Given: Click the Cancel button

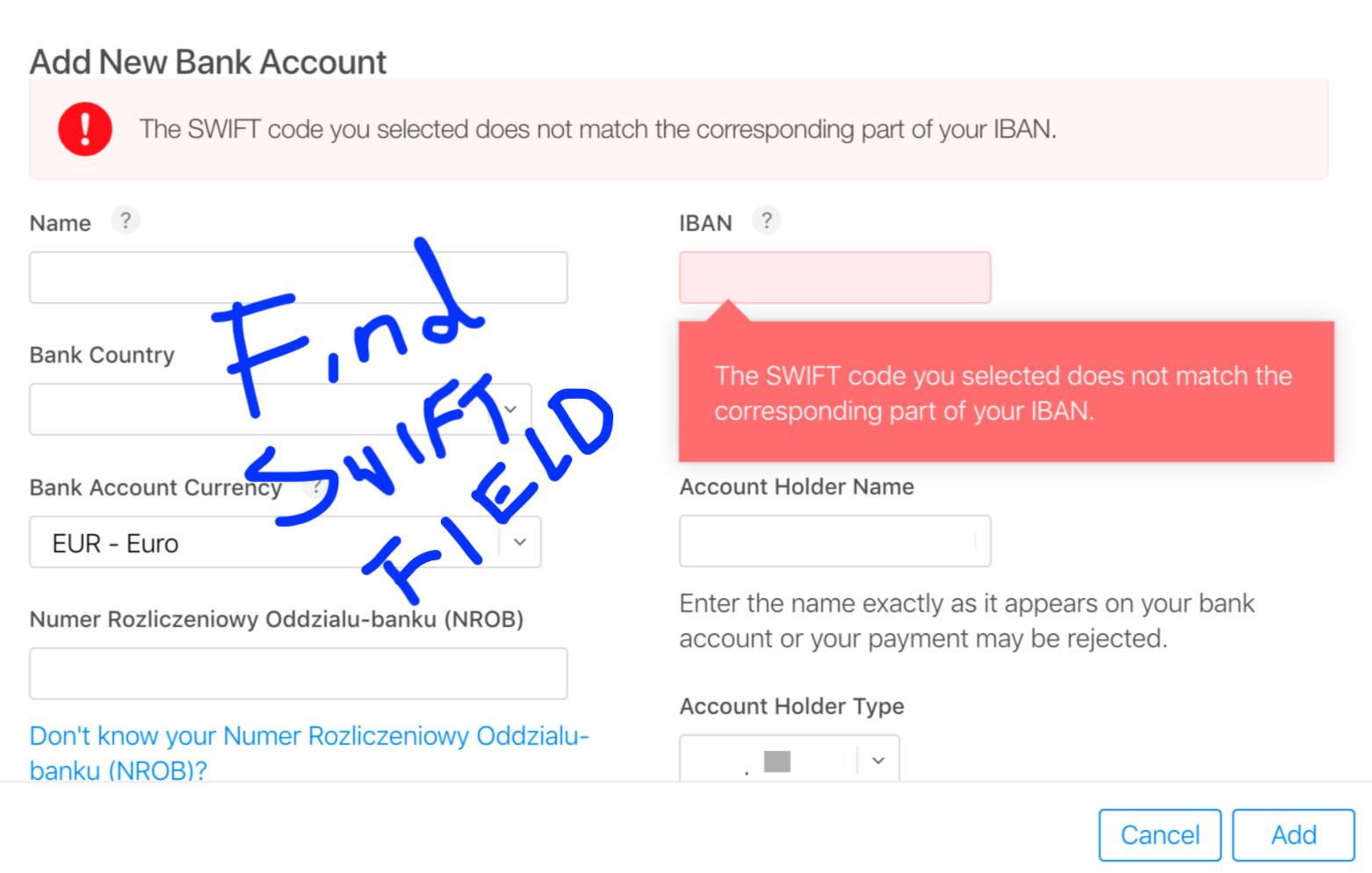Looking at the screenshot, I should tap(1160, 835).
